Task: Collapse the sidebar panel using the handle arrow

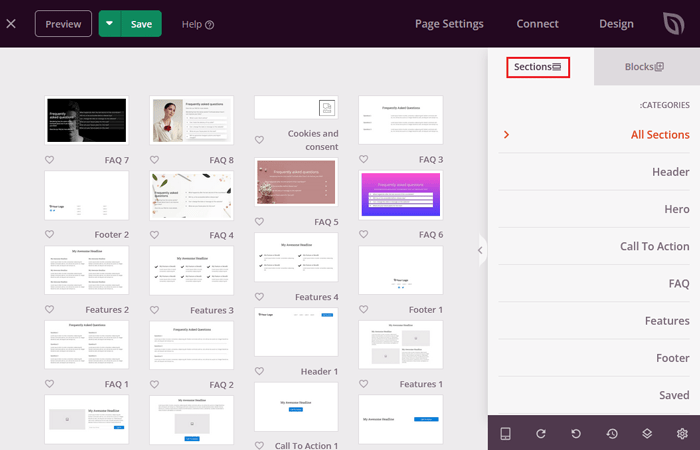Action: point(480,250)
